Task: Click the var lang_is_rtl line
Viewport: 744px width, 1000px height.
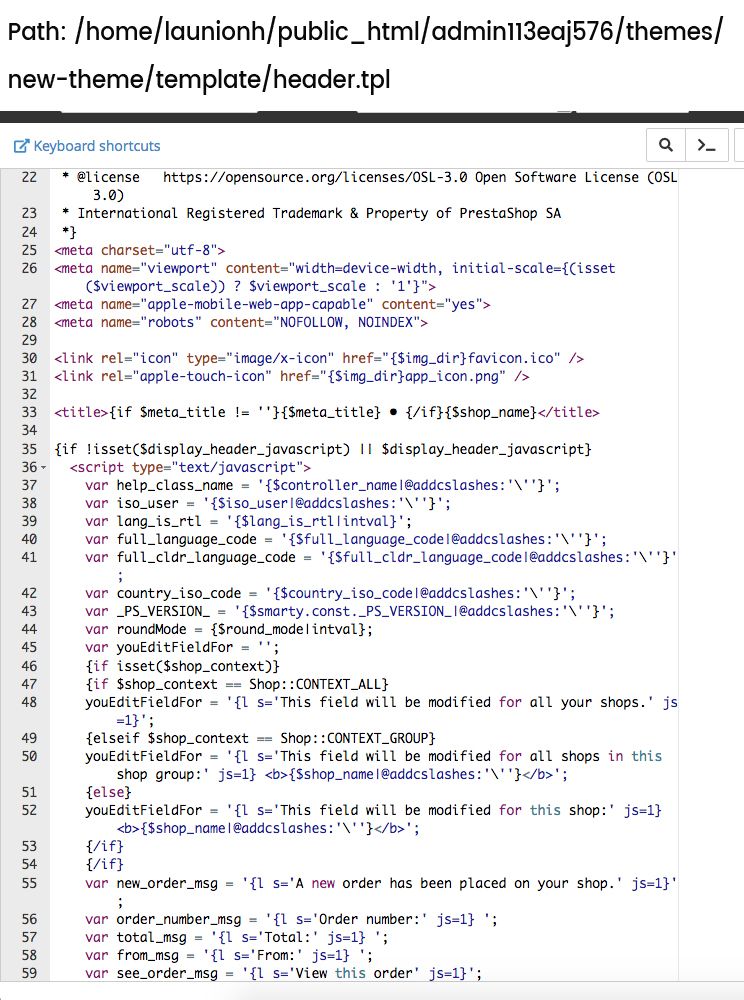Action: coord(249,521)
